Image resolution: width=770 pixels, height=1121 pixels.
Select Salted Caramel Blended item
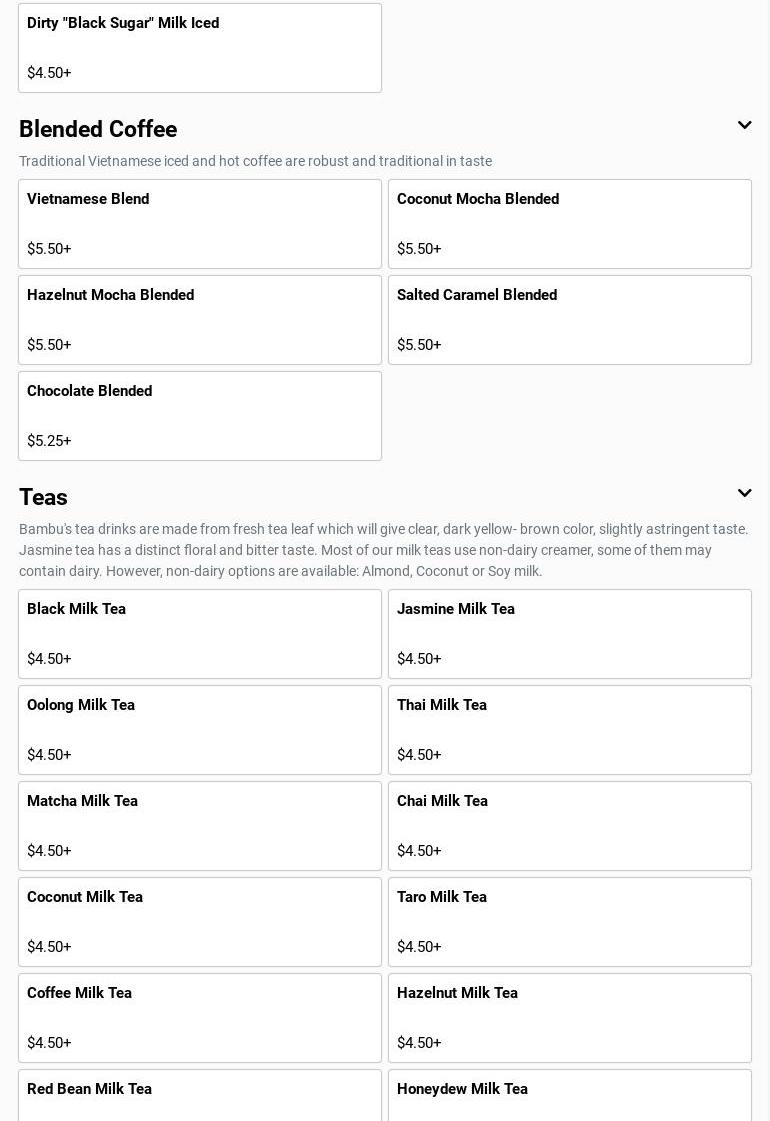(x=570, y=320)
